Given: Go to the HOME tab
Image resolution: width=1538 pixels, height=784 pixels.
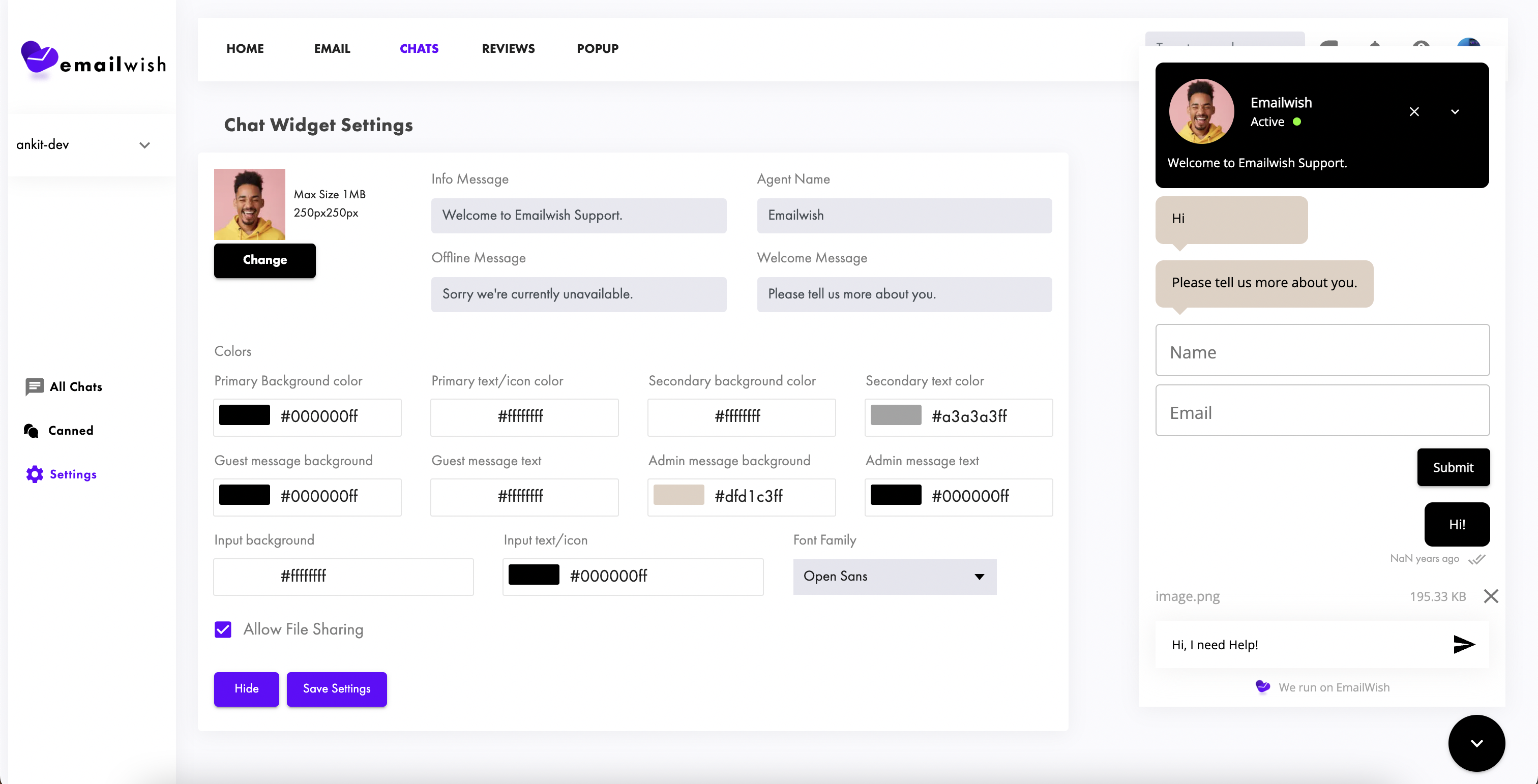Looking at the screenshot, I should pos(245,49).
